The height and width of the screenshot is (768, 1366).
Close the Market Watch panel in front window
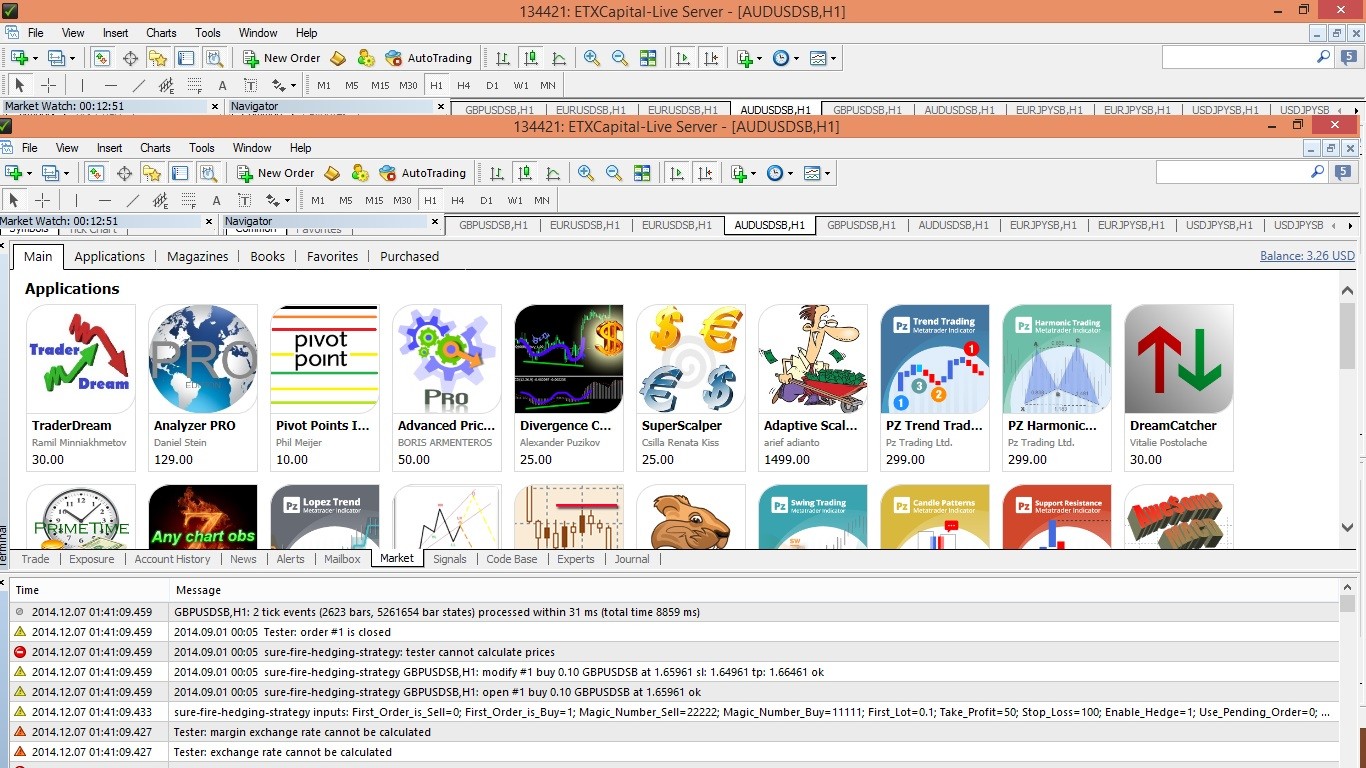point(209,221)
